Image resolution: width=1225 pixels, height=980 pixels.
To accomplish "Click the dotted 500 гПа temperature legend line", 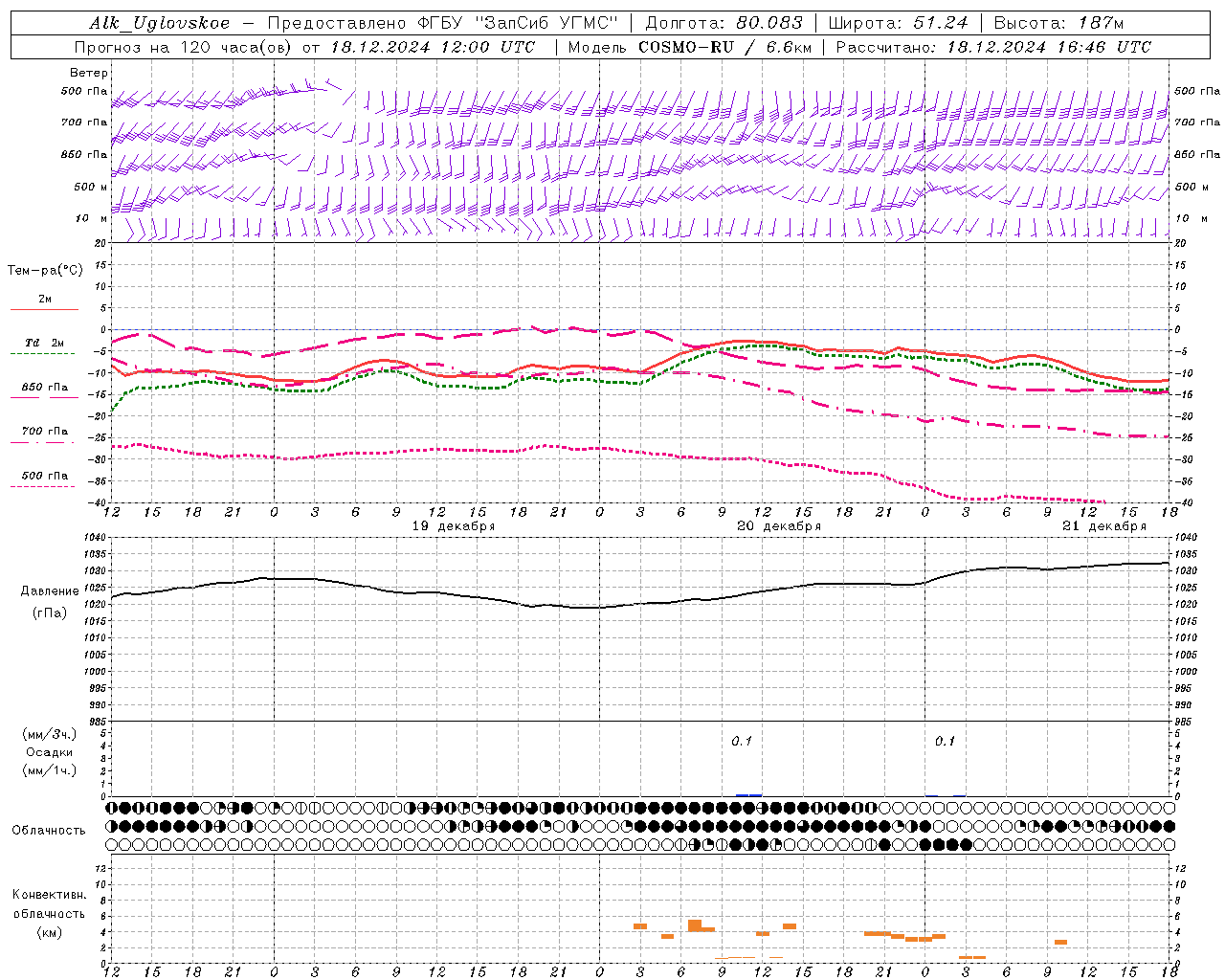I will point(42,486).
